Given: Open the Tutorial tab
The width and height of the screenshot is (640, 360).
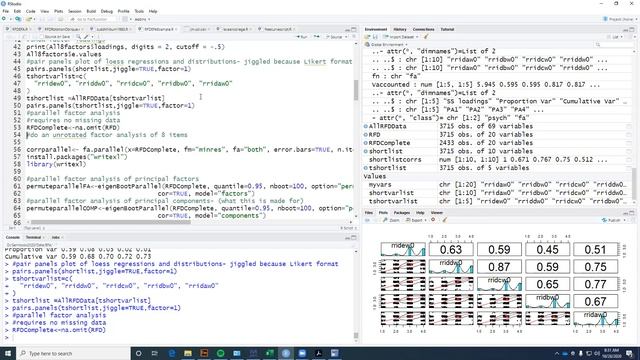Looking at the screenshot, I should click(x=447, y=29).
